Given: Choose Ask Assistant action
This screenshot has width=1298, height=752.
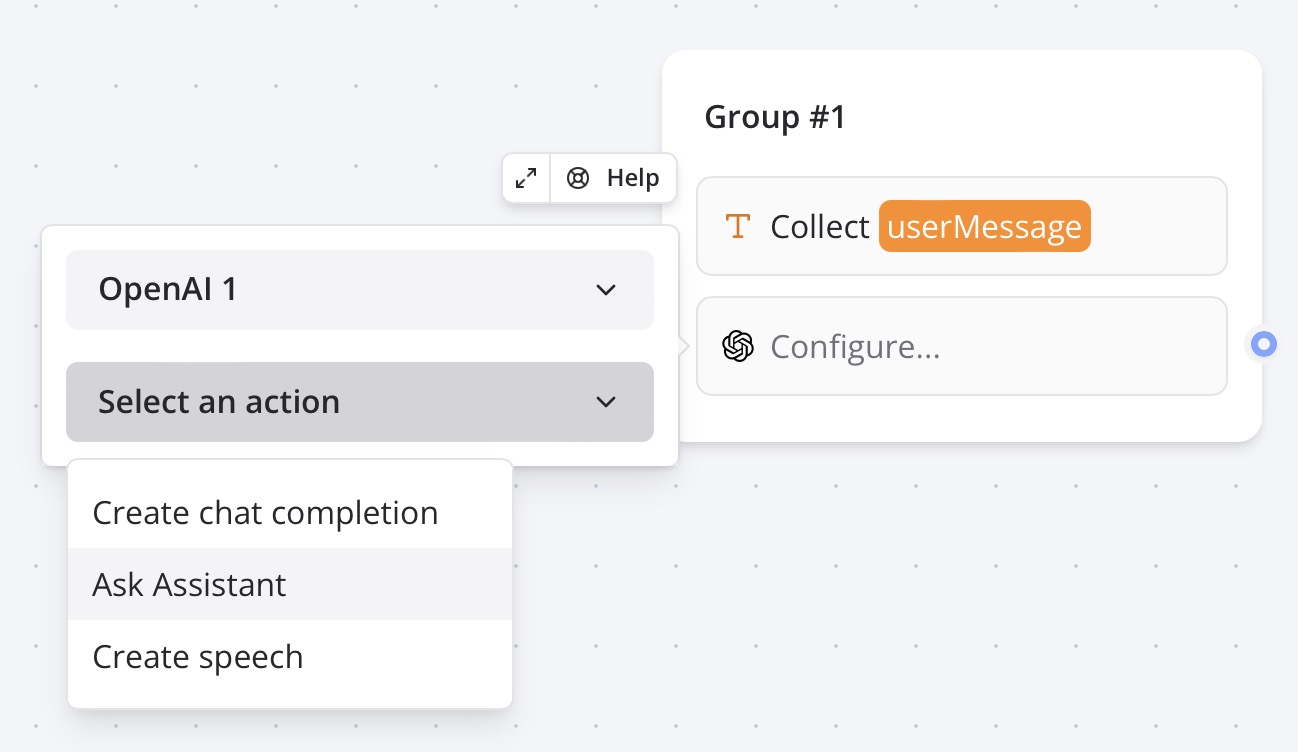Looking at the screenshot, I should (x=290, y=584).
